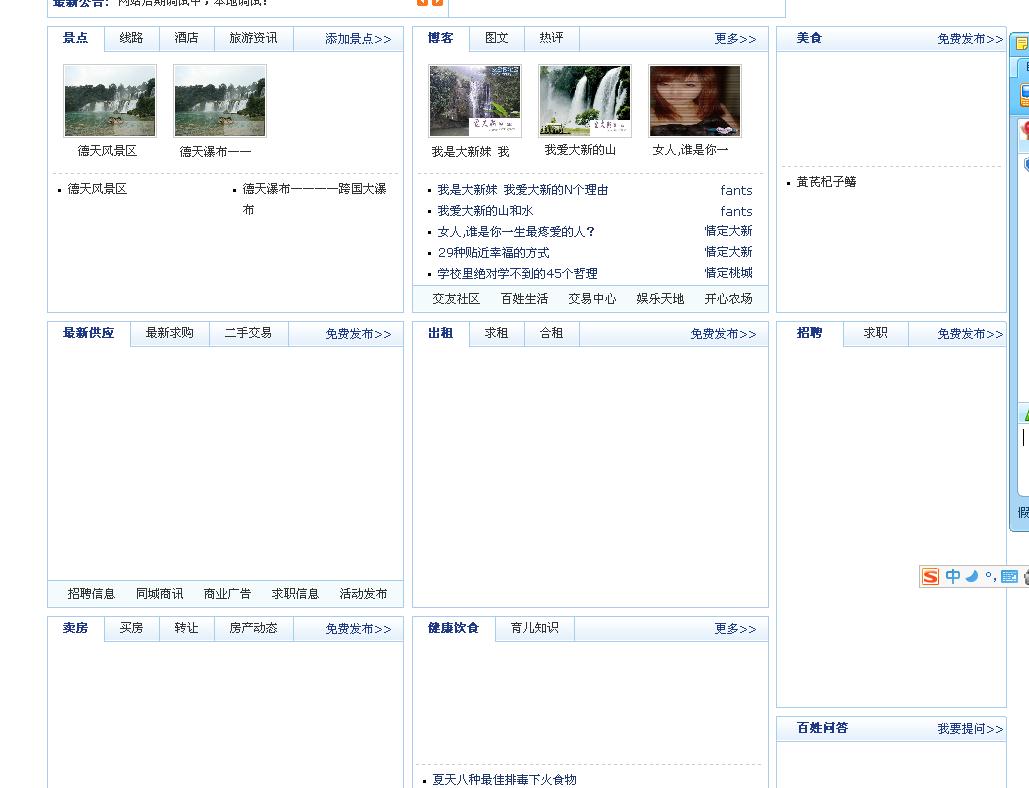
Task: Go to 交友社区 section
Action: coord(456,299)
